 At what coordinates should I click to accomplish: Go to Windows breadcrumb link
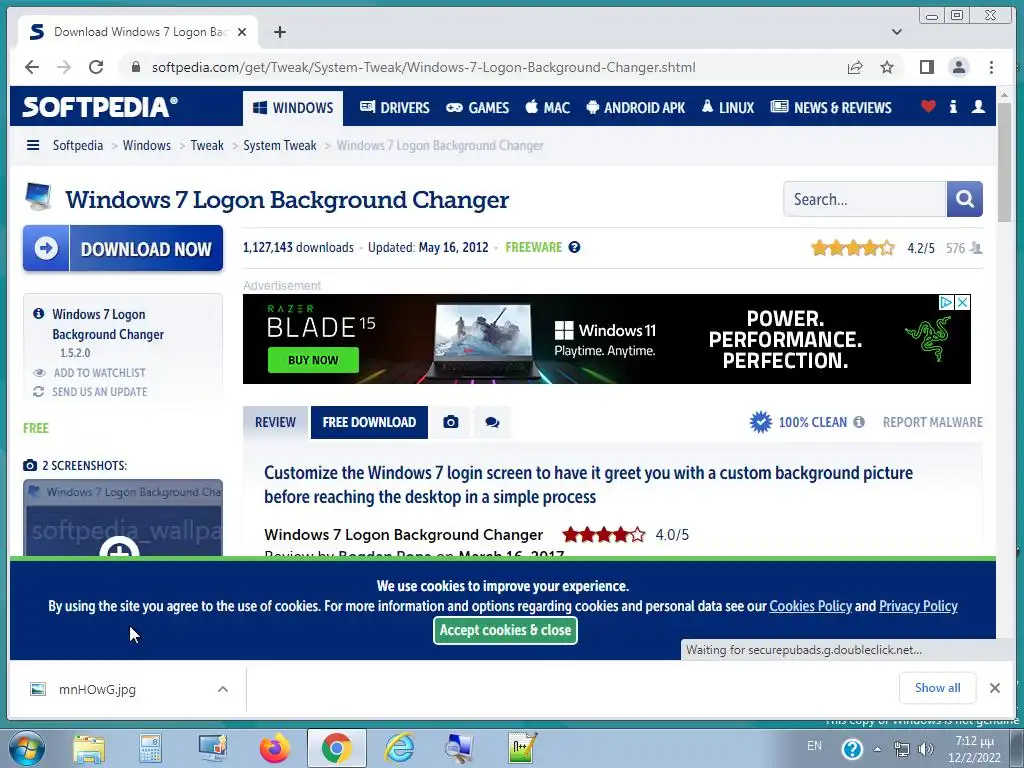coord(146,145)
